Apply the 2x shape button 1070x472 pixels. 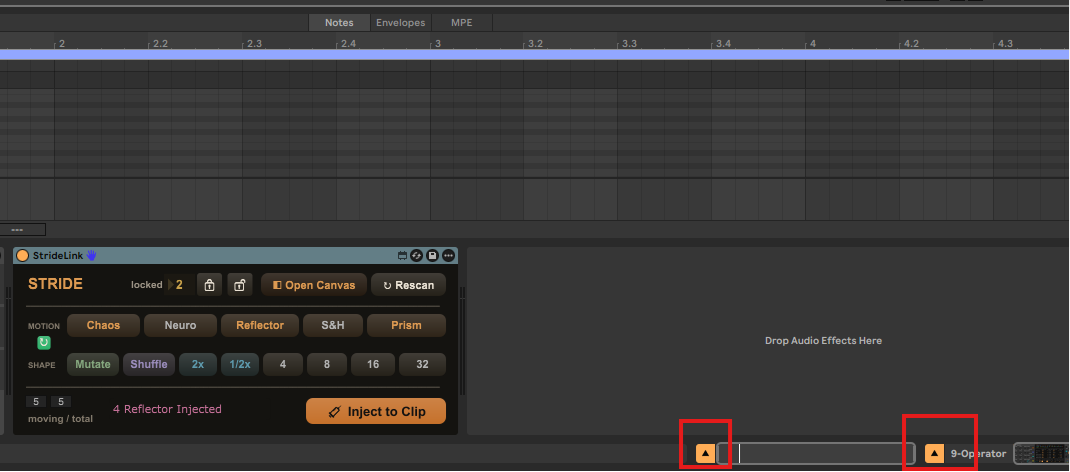(x=198, y=364)
